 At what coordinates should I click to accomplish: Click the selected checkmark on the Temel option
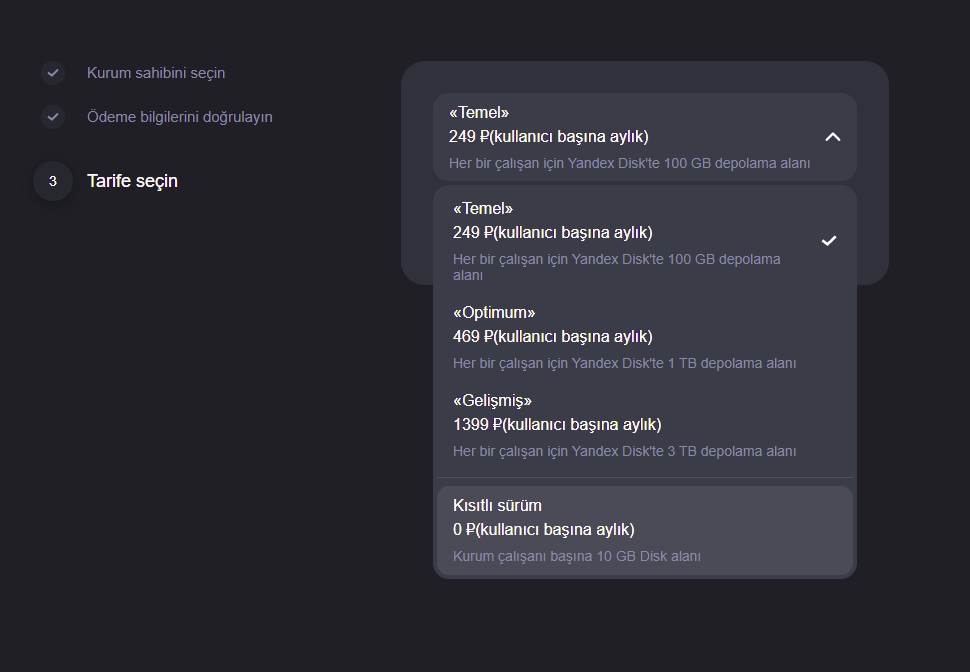click(829, 241)
